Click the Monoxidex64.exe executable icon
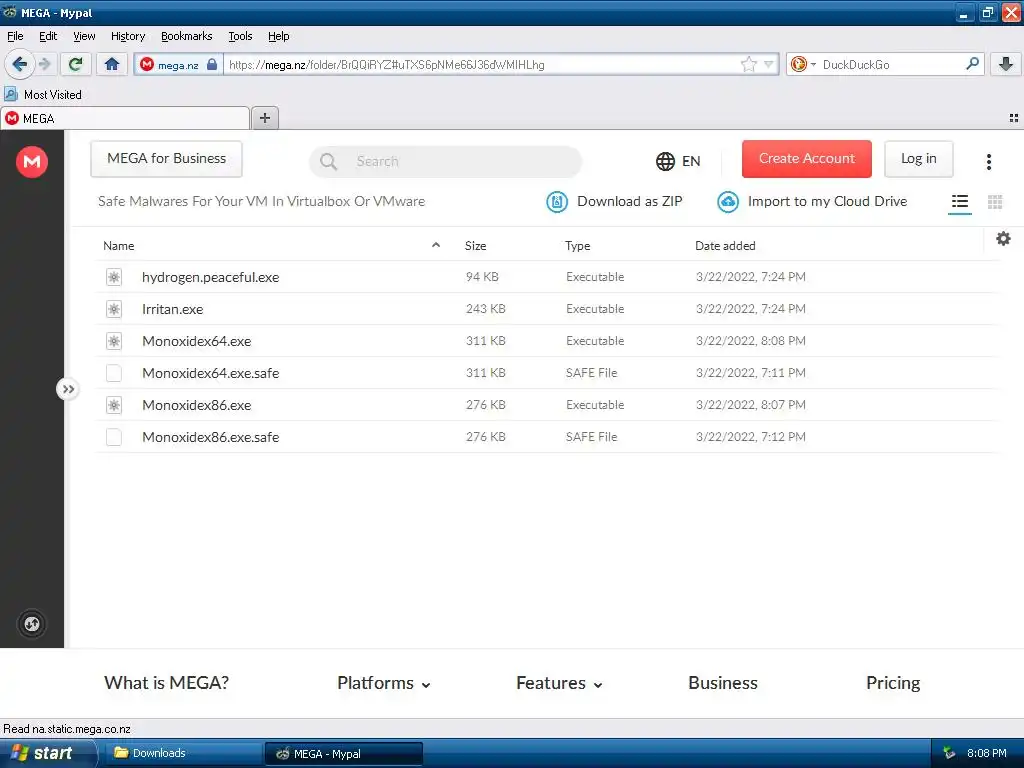The height and width of the screenshot is (768, 1024). tap(114, 341)
